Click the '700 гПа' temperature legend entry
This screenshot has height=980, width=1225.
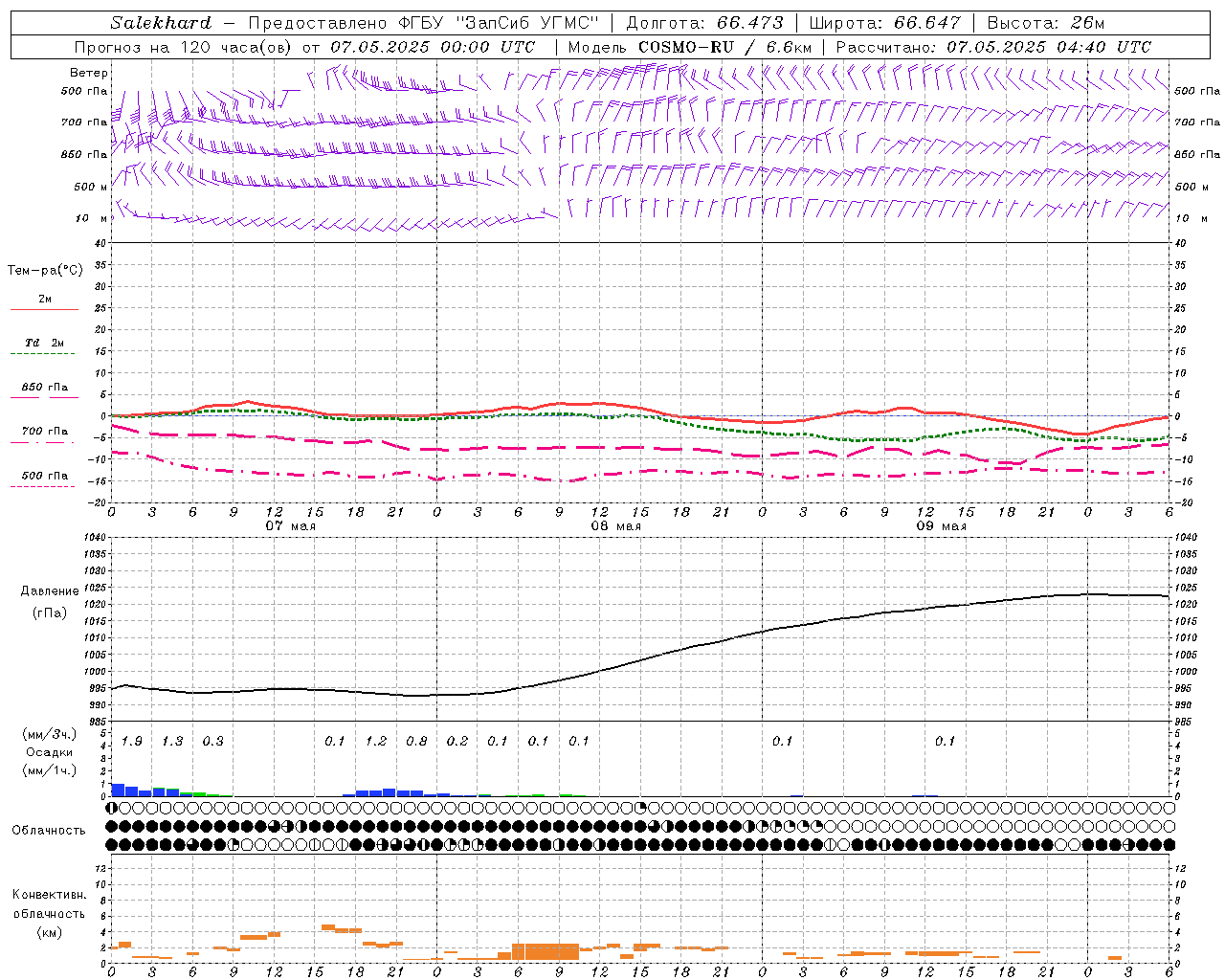[45, 432]
